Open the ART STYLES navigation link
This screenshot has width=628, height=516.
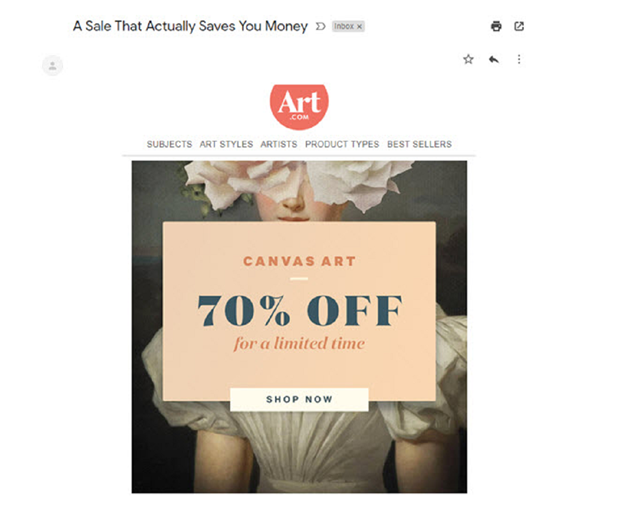[x=226, y=144]
